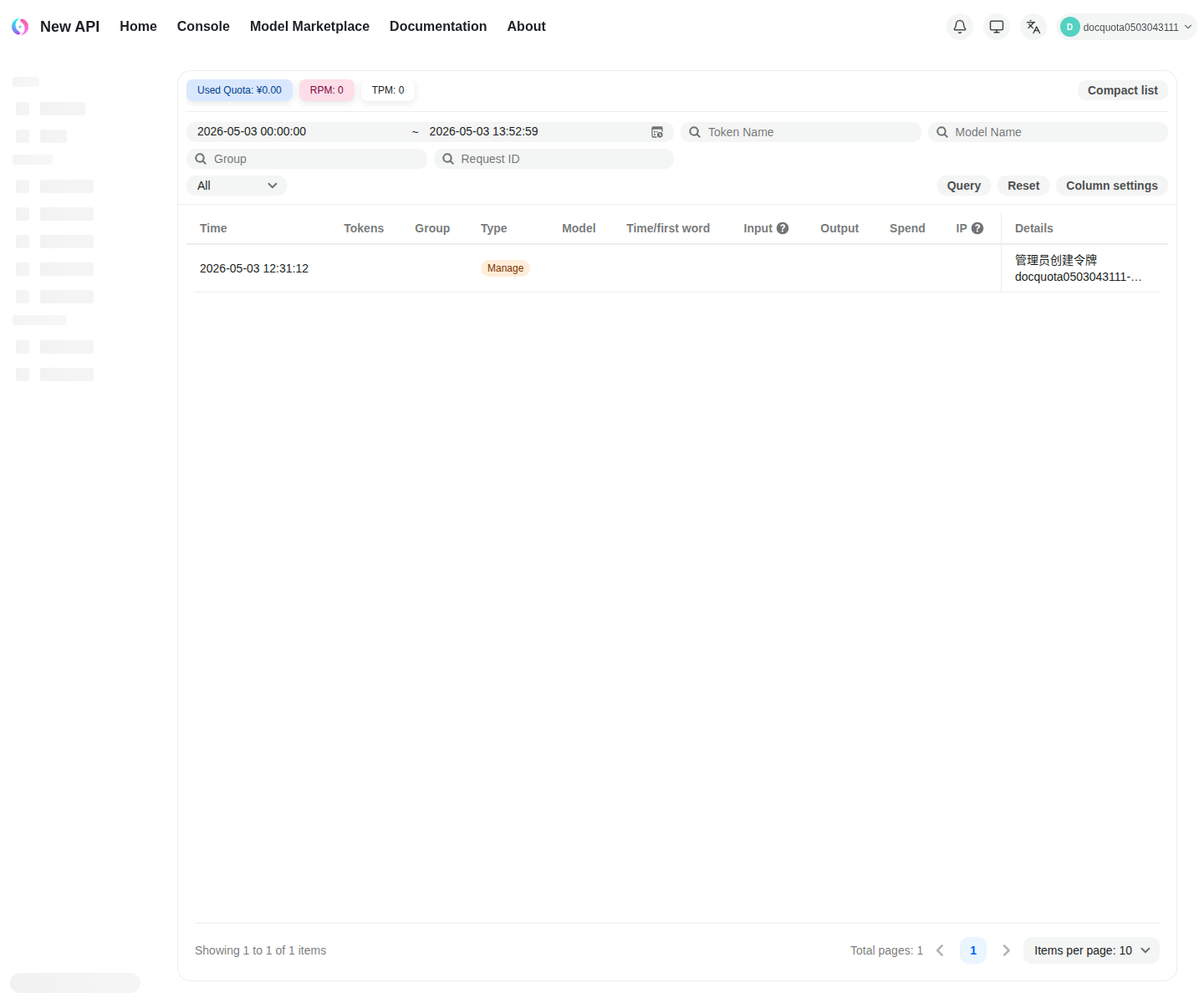Click the Showing 1 to 1 text
The image size is (1204, 1003).
261,950
